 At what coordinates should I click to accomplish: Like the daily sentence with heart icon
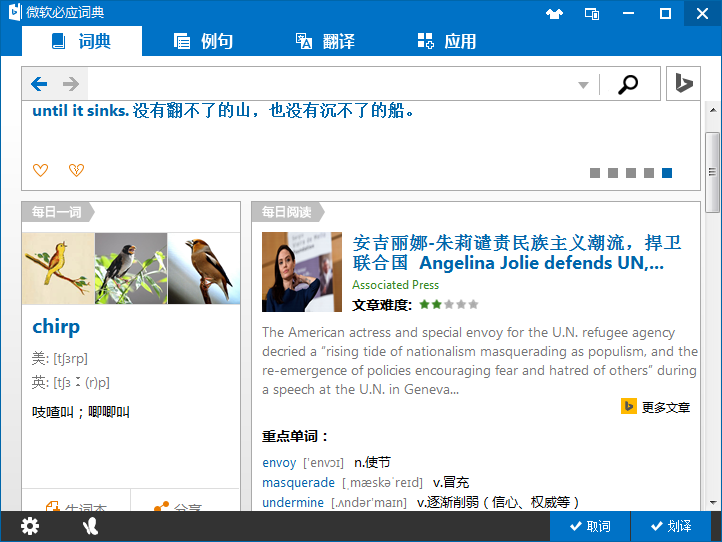tap(41, 170)
